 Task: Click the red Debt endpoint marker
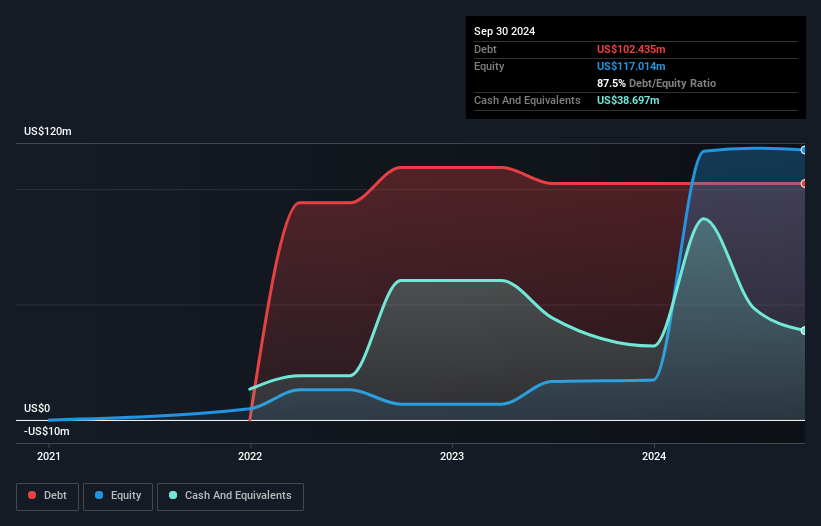point(804,184)
